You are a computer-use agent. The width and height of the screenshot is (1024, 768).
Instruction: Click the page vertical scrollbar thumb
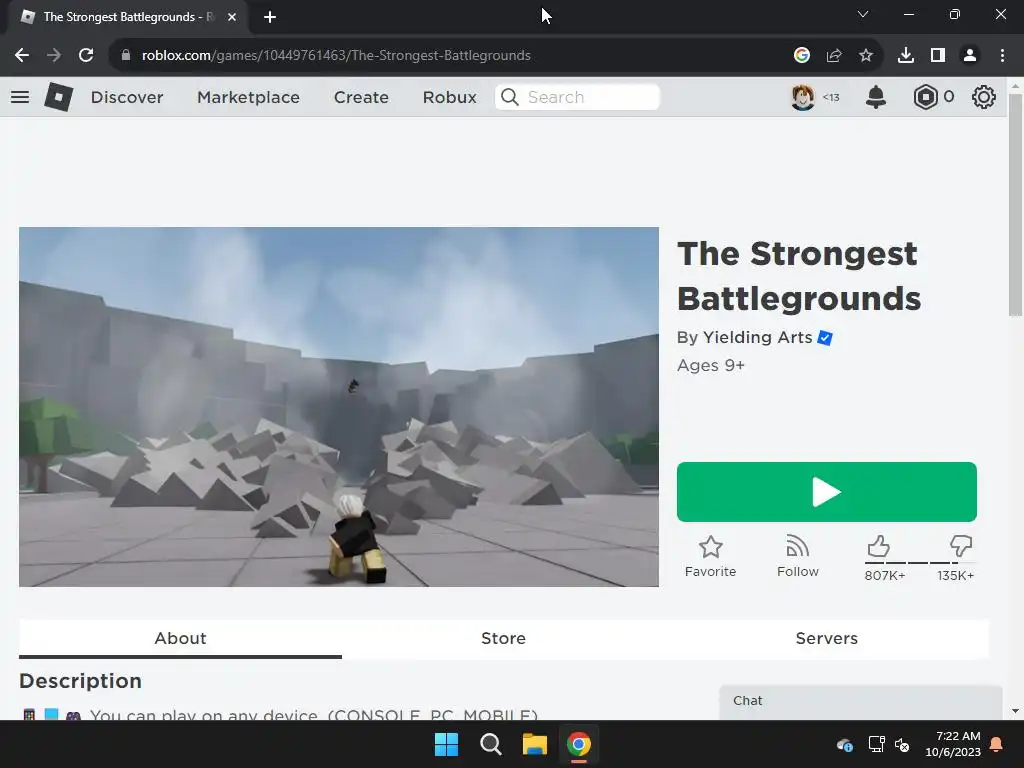(x=1016, y=205)
